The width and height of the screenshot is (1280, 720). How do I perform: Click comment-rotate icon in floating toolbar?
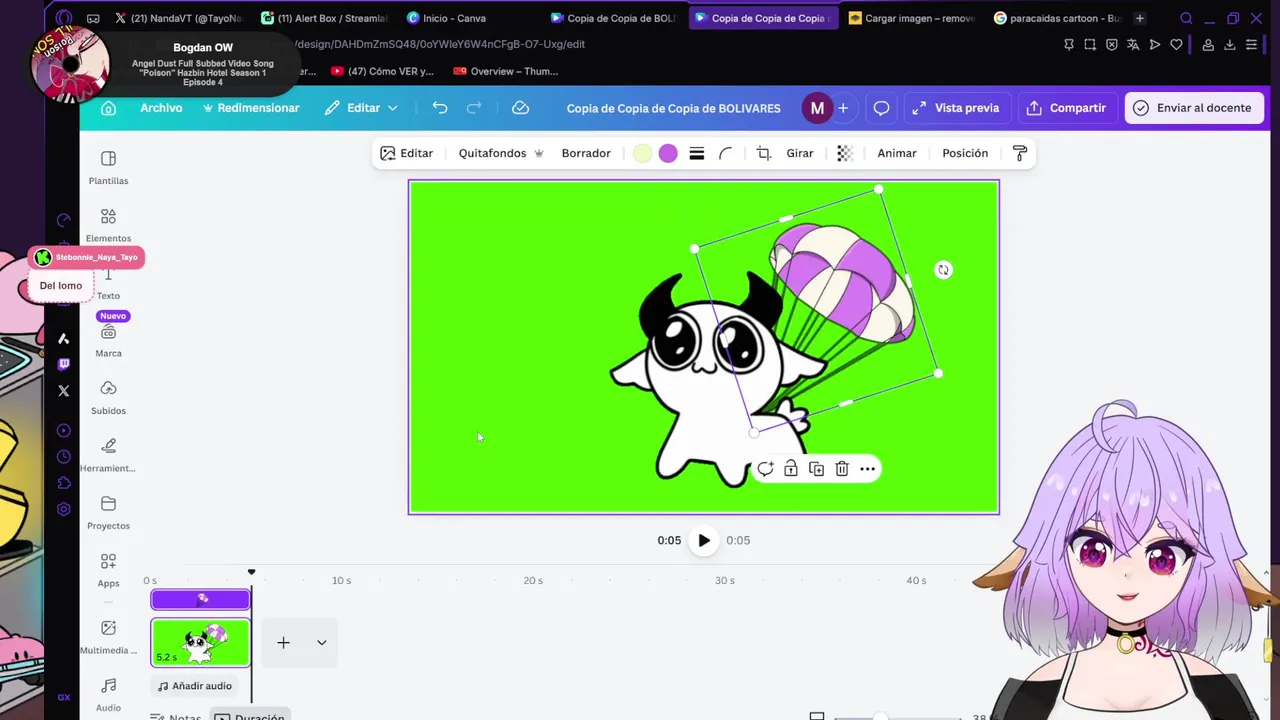765,468
